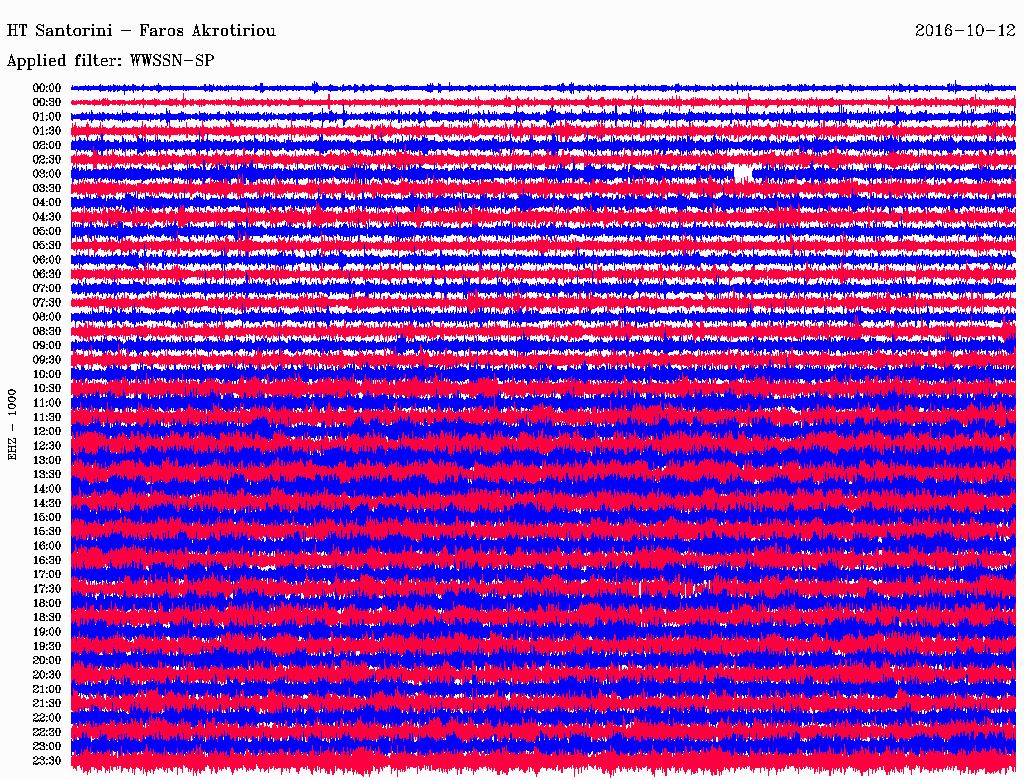Select the 22:30 time label
Viewport: 1024px width, 780px height.
point(47,732)
